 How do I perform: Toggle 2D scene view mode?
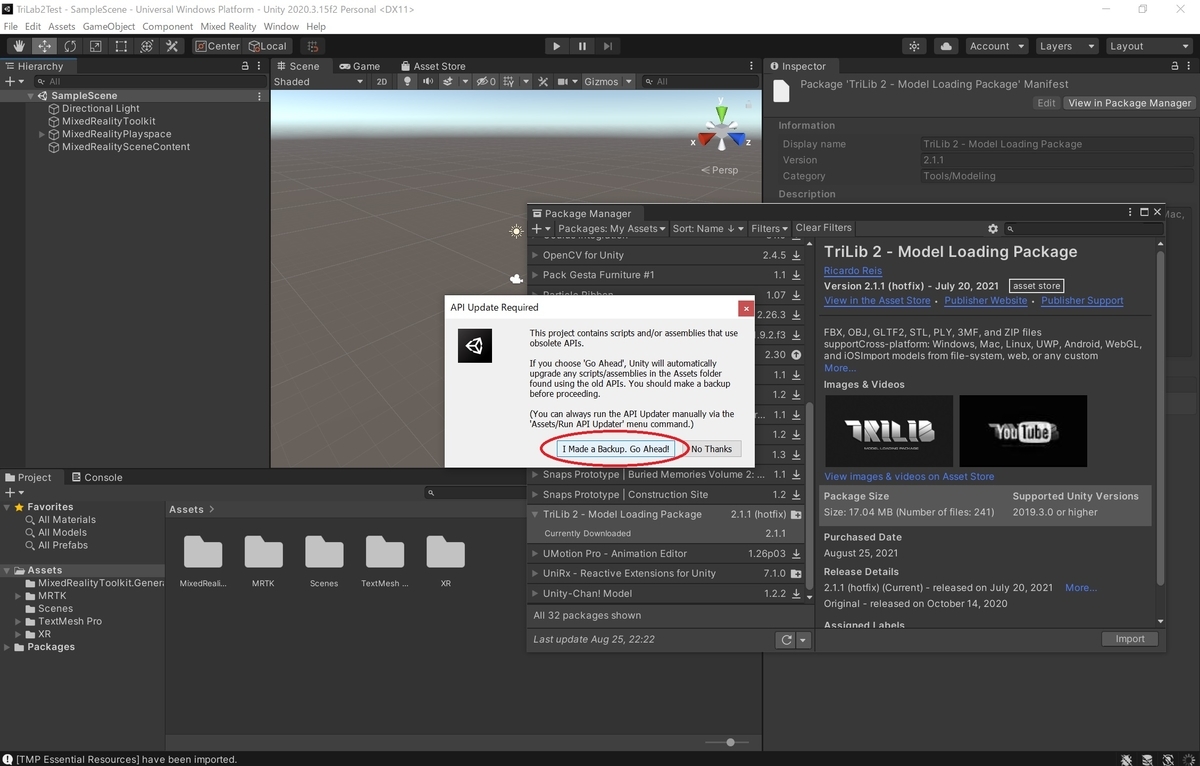382,82
